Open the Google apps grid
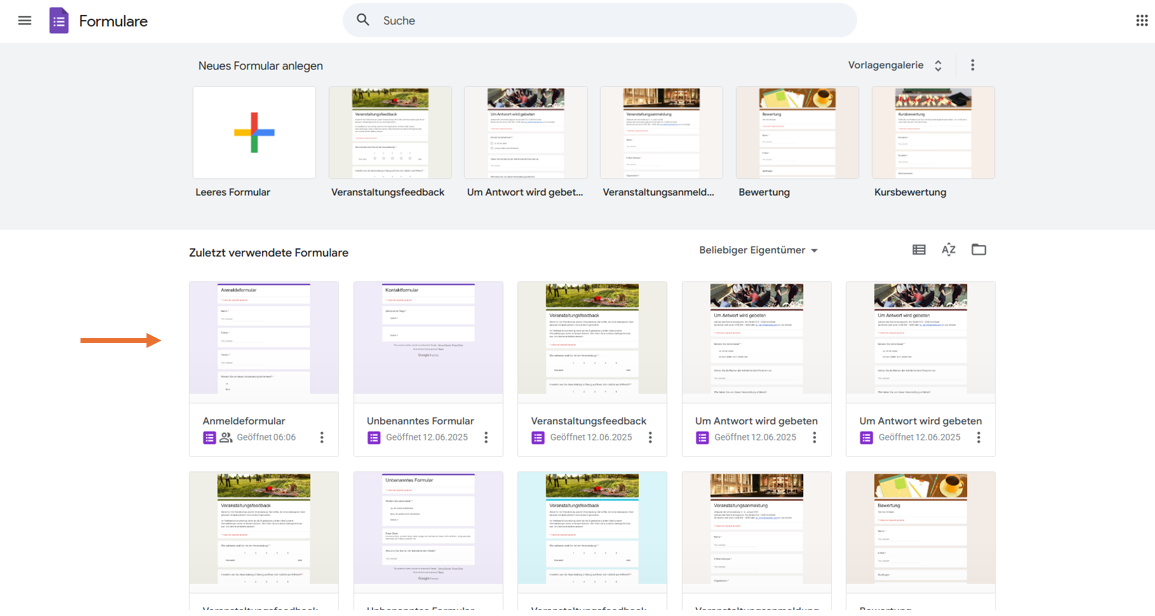This screenshot has width=1155, height=616. tap(1141, 20)
